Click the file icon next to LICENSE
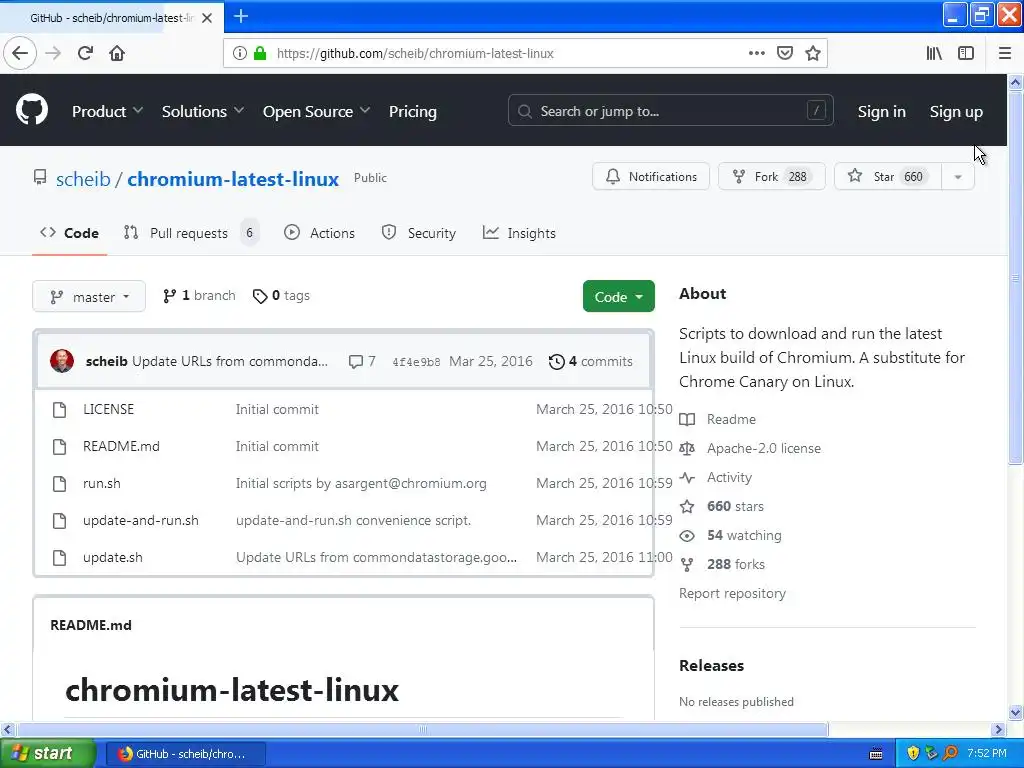Image resolution: width=1024 pixels, height=768 pixels. coord(59,409)
